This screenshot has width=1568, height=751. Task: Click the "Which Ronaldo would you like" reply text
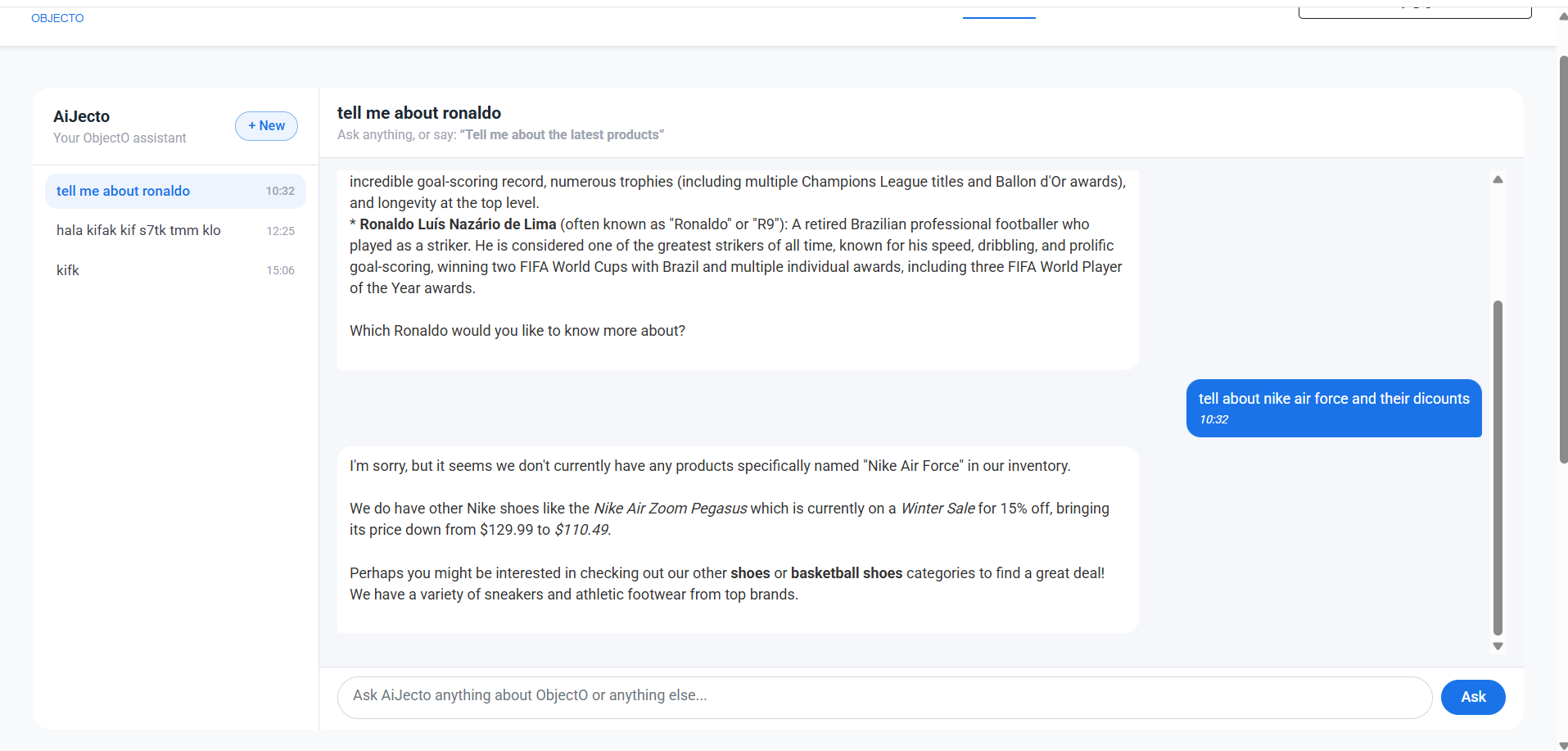click(517, 331)
